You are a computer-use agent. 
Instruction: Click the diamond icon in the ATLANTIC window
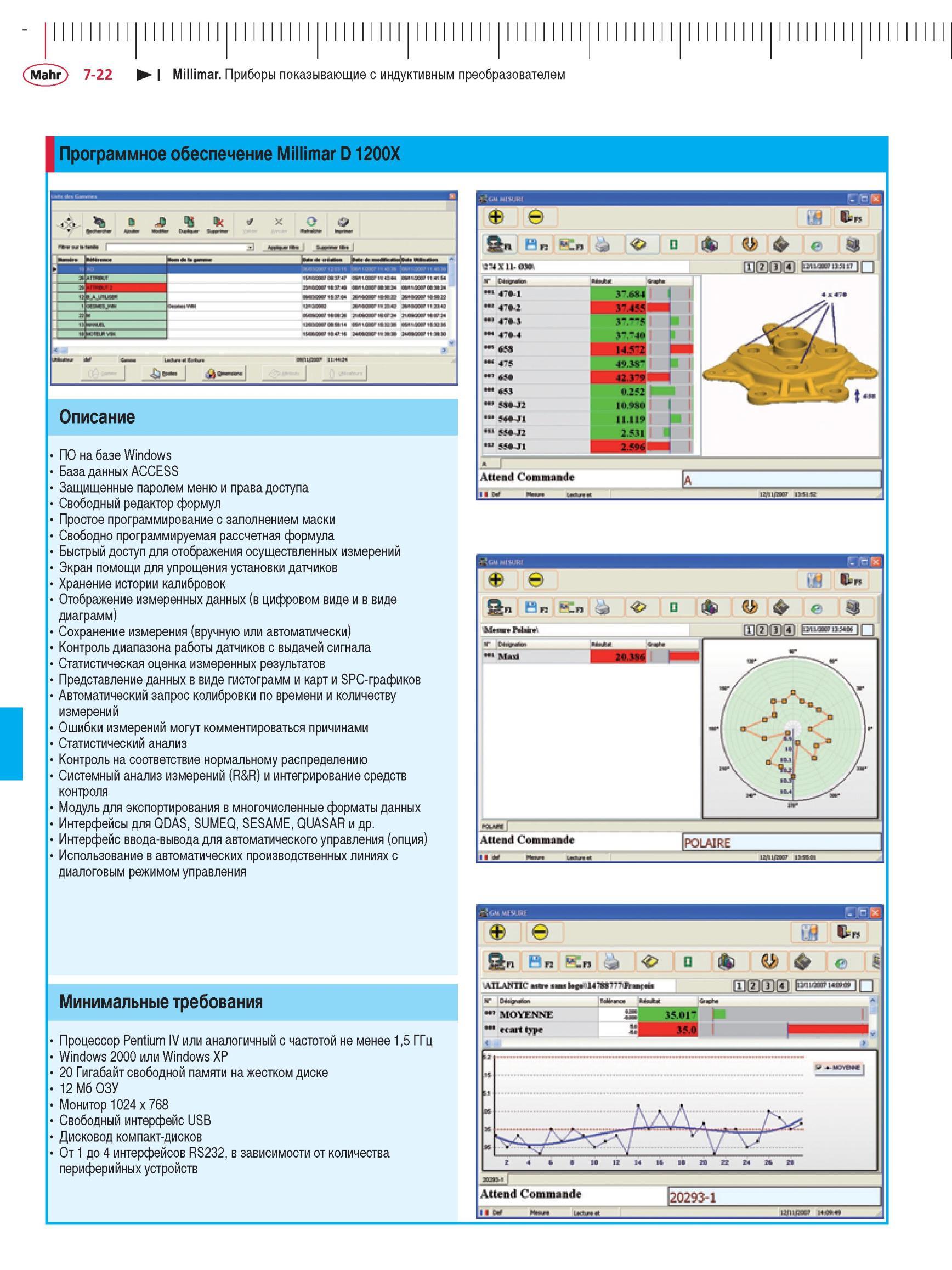click(x=803, y=961)
